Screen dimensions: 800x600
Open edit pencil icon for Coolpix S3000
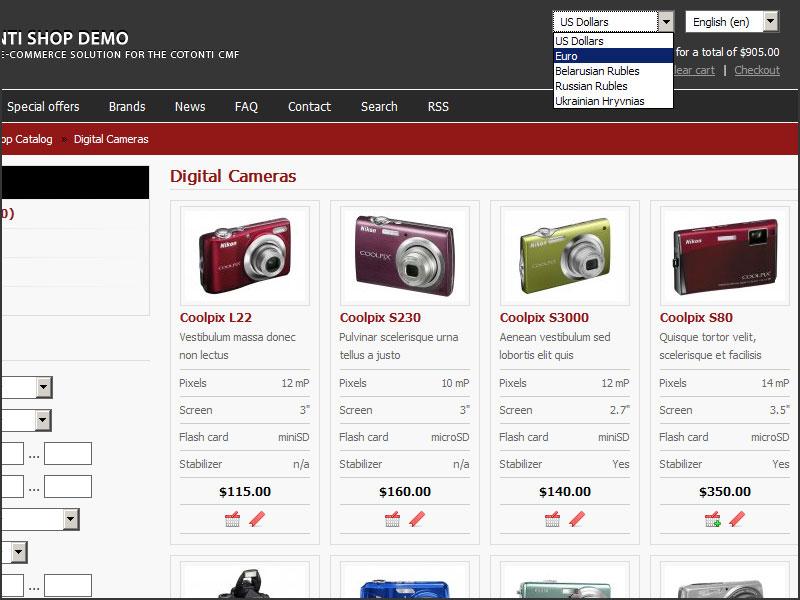[x=577, y=519]
